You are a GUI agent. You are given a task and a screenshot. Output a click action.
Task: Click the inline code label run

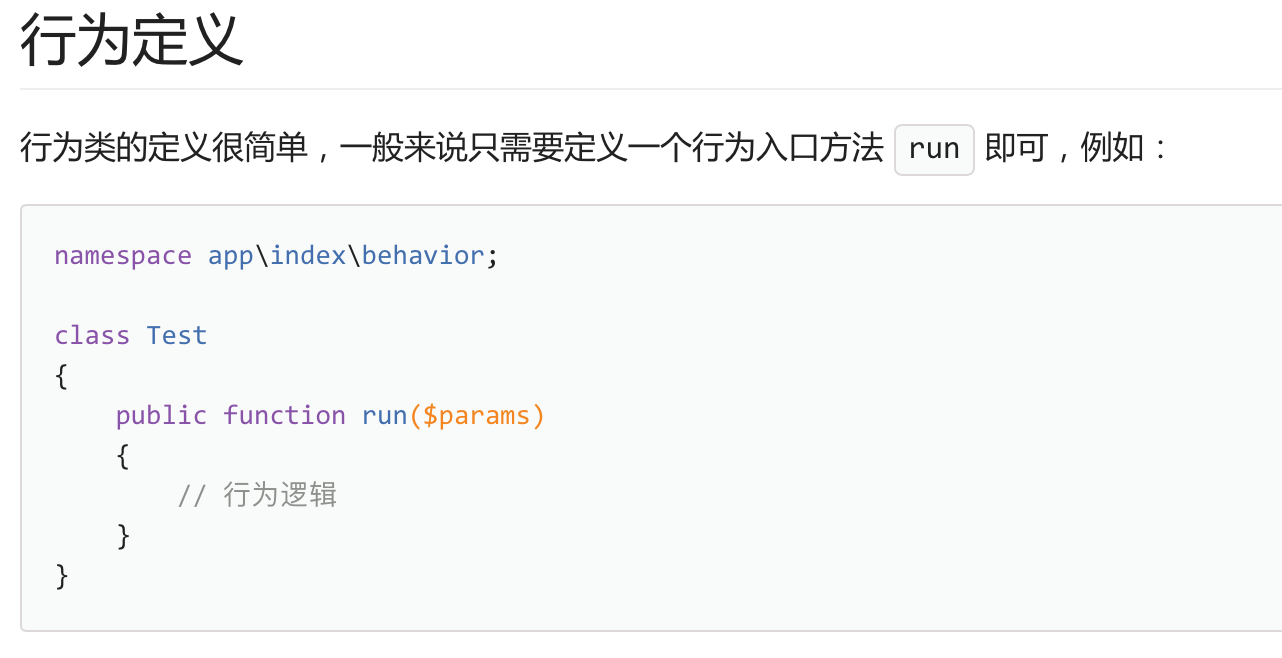point(934,150)
